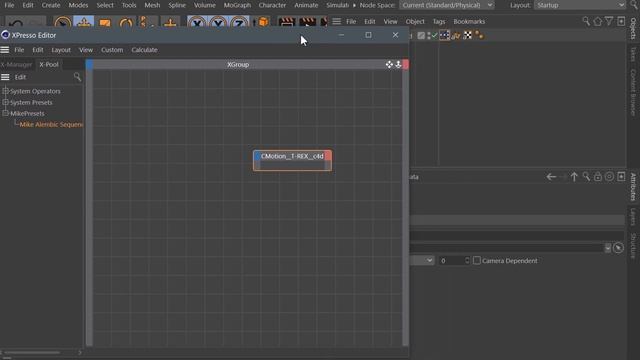640x360 pixels.
Task: Click the coordinate system cube icon
Action: (x=262, y=22)
